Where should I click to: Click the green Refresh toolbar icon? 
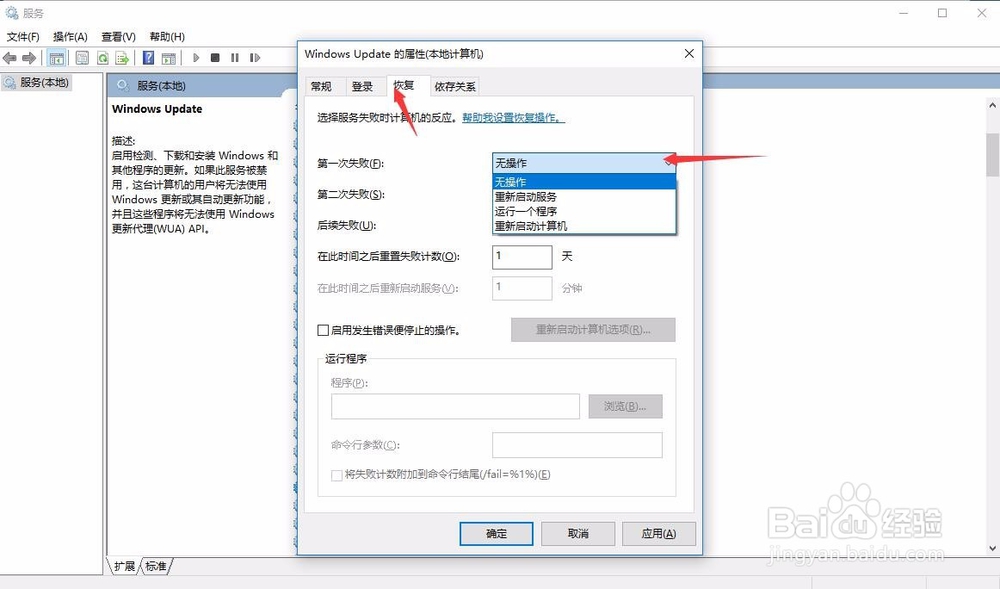coord(102,58)
